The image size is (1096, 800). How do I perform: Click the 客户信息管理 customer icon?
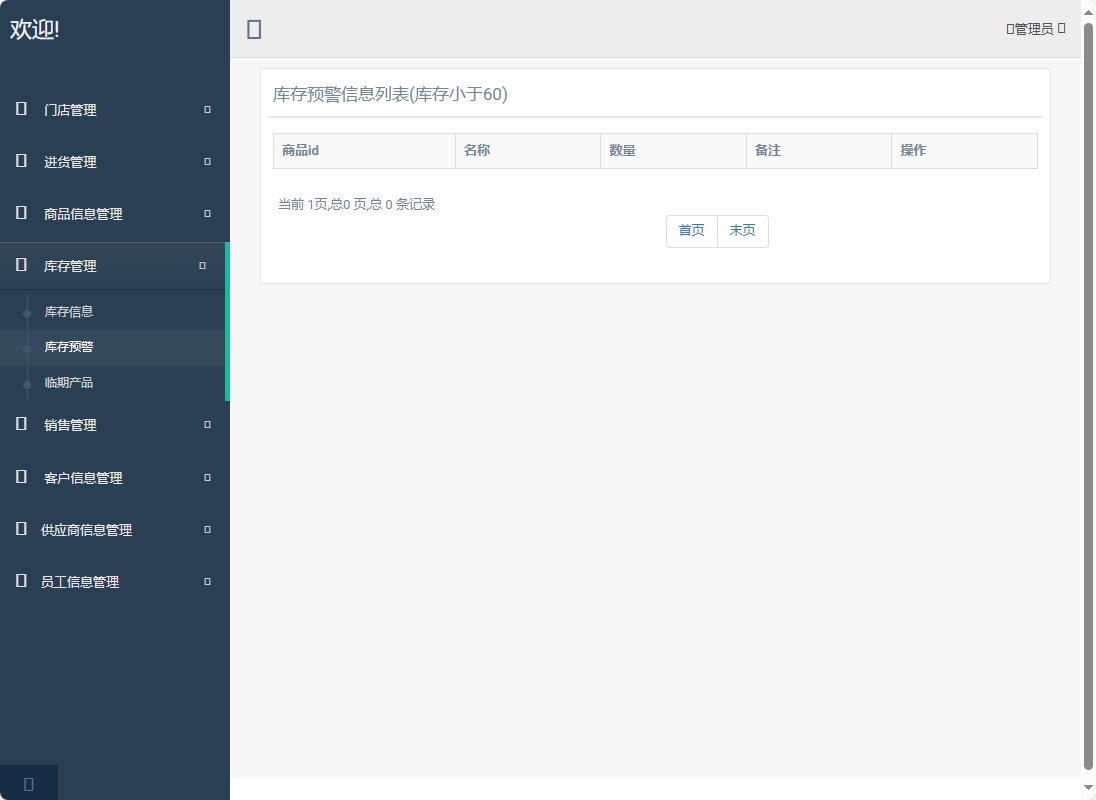[x=20, y=477]
